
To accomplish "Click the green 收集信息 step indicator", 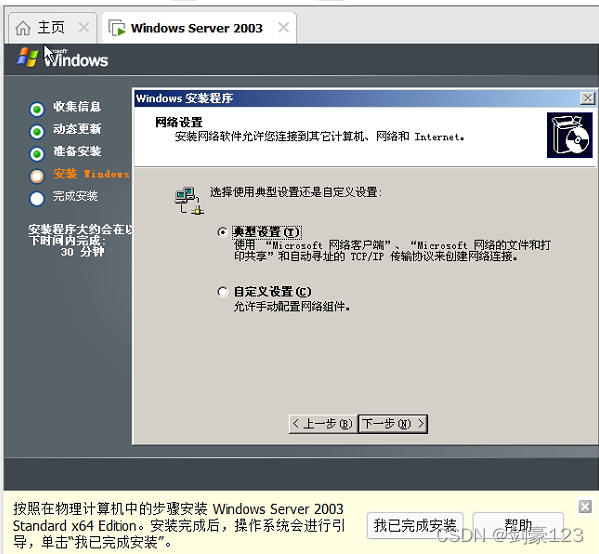I will [x=37, y=110].
